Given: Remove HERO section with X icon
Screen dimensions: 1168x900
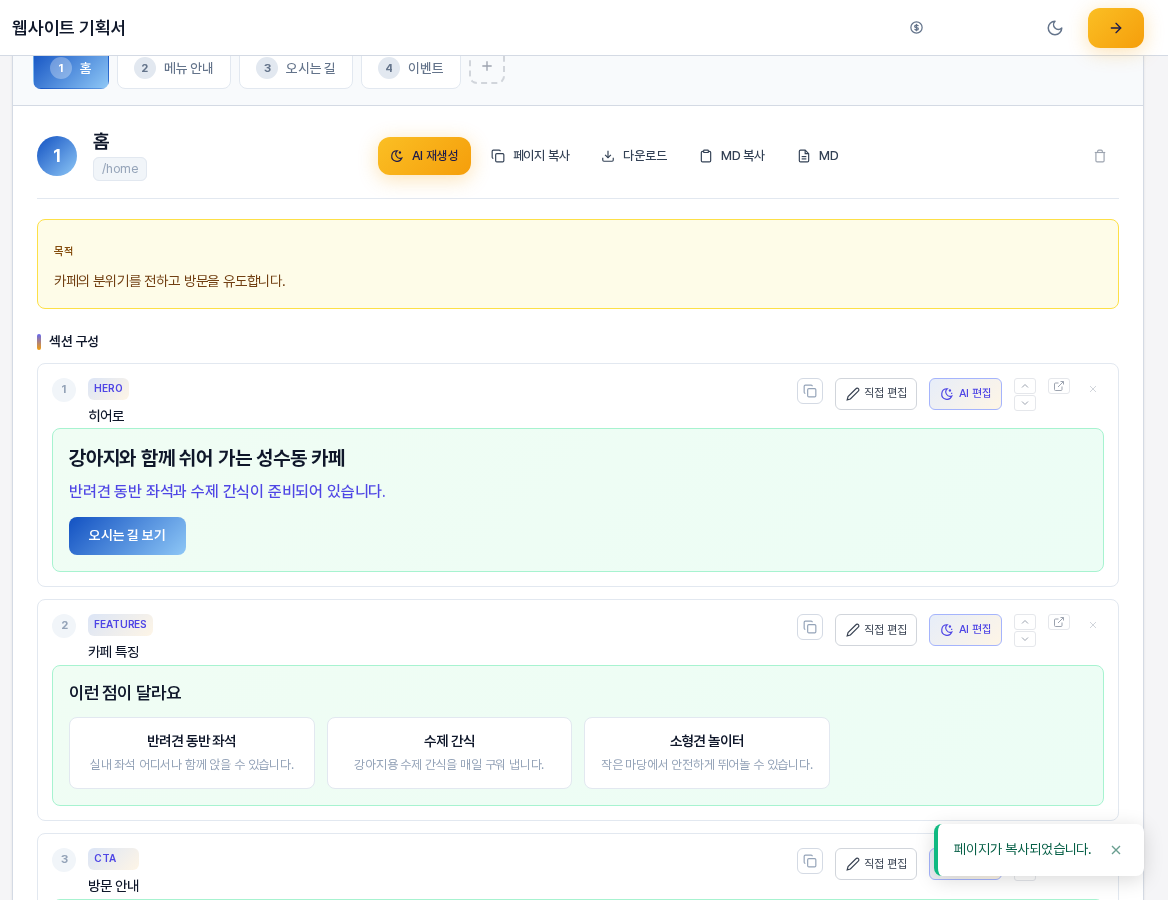Looking at the screenshot, I should click(1093, 389).
